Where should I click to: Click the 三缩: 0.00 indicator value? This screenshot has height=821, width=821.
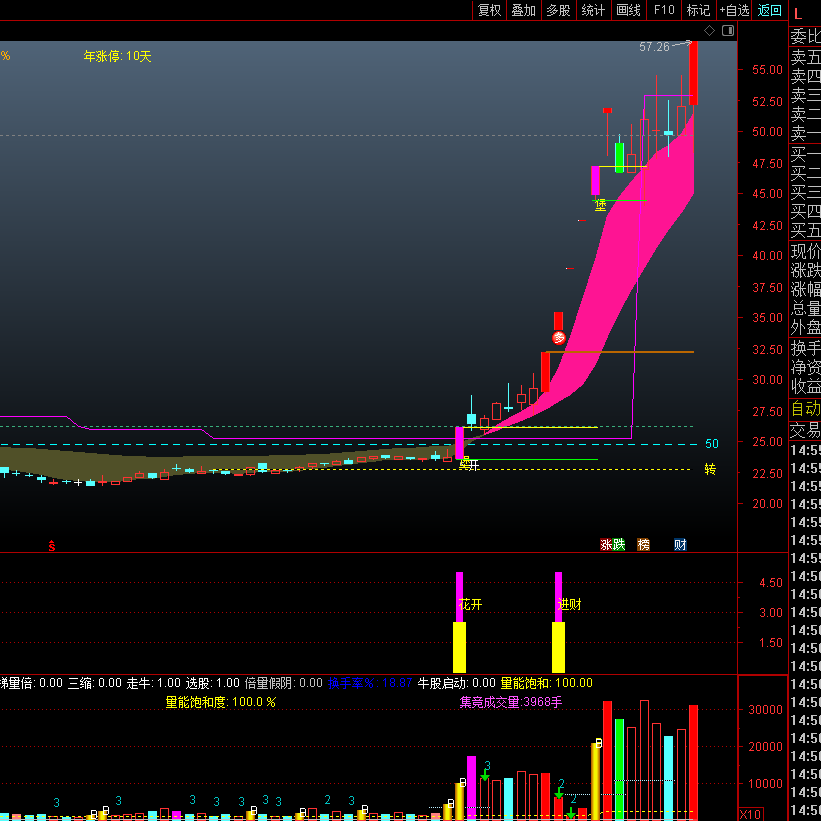(95, 683)
